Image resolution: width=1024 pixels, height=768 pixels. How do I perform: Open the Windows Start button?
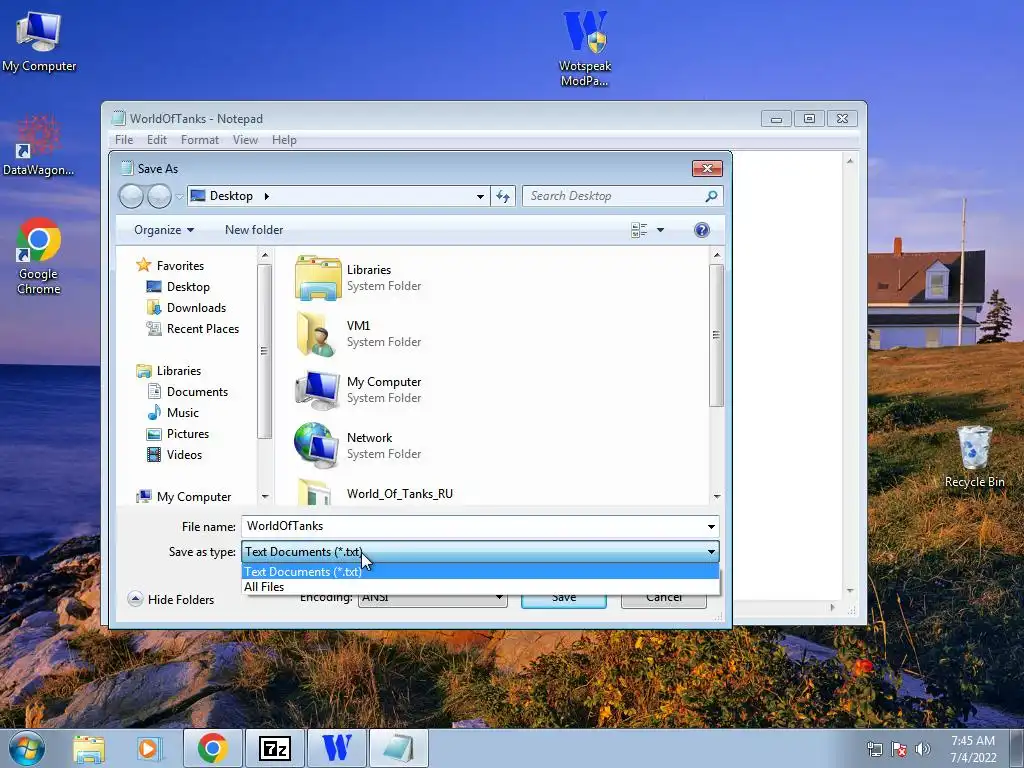tap(27, 748)
